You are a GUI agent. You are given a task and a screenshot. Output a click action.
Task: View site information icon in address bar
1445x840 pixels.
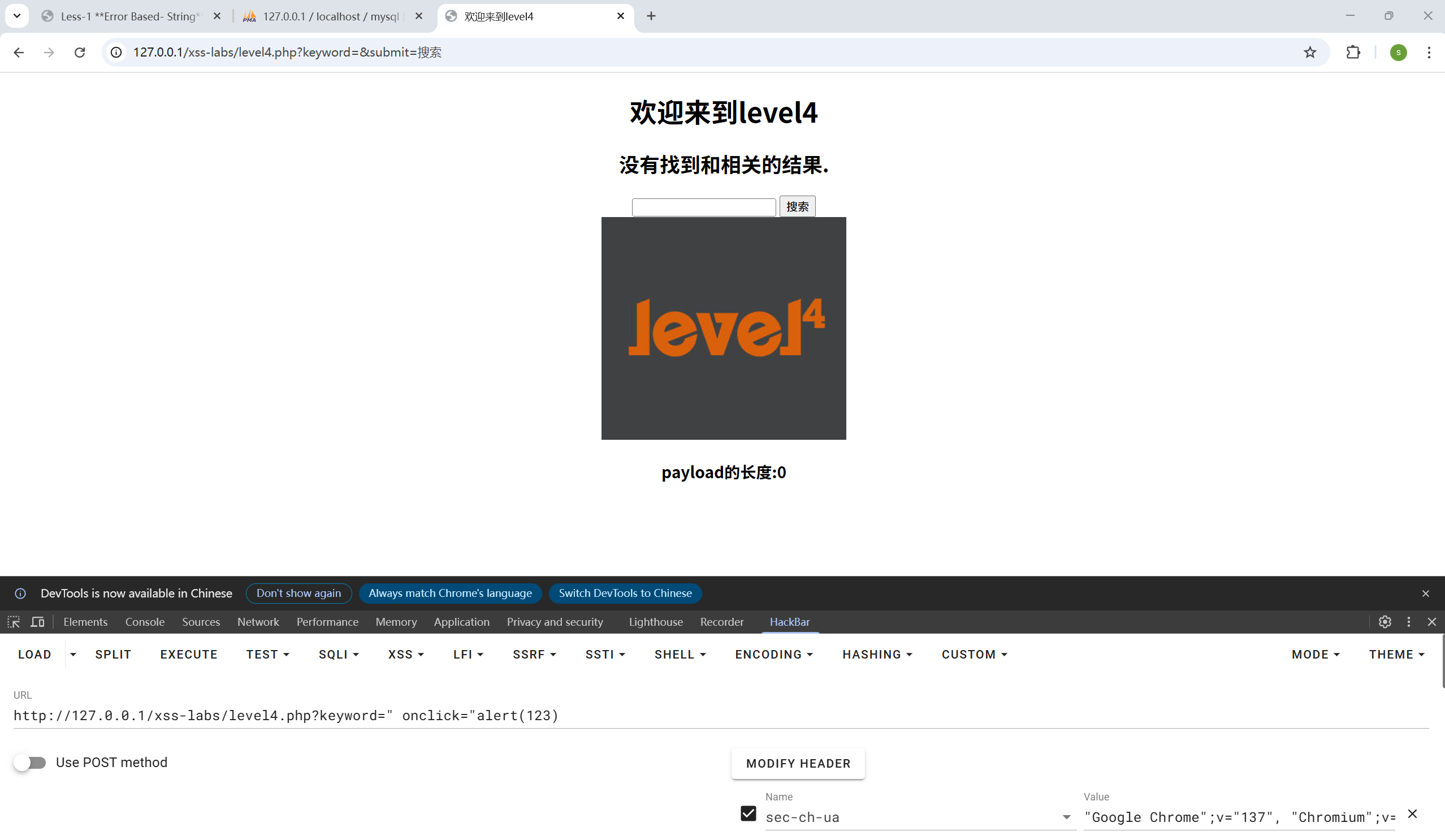point(116,52)
